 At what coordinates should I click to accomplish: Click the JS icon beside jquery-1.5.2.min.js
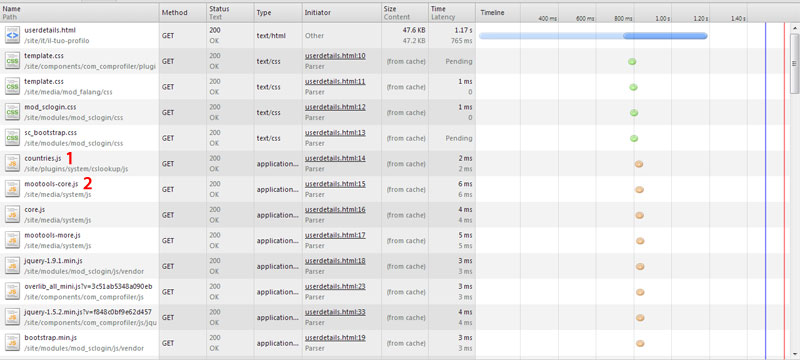click(12, 317)
